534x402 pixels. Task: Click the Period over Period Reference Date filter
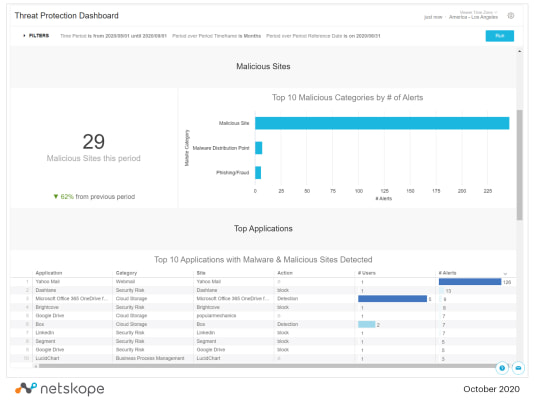point(323,36)
